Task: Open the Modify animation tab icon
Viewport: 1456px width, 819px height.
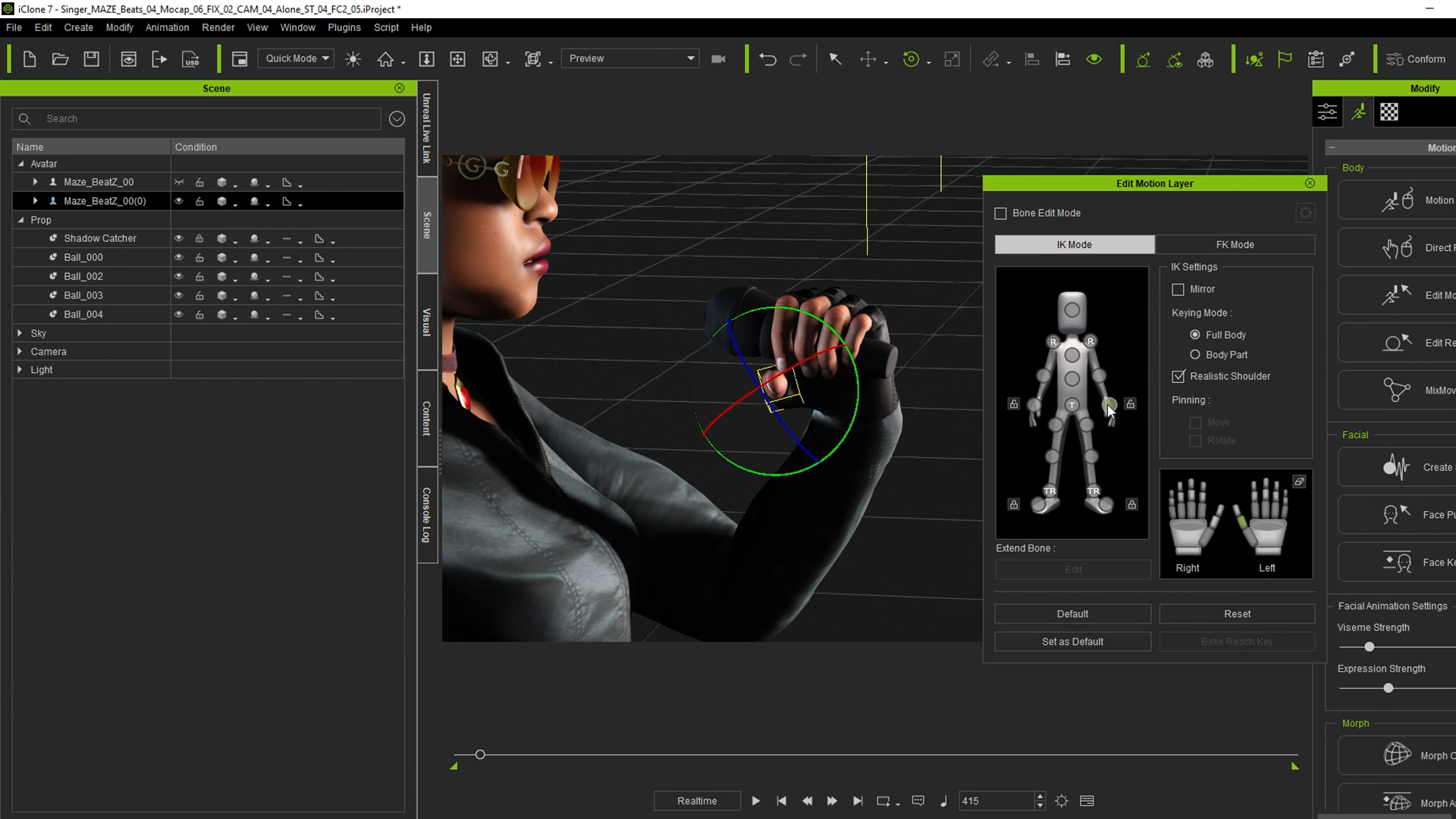Action: pyautogui.click(x=1358, y=112)
